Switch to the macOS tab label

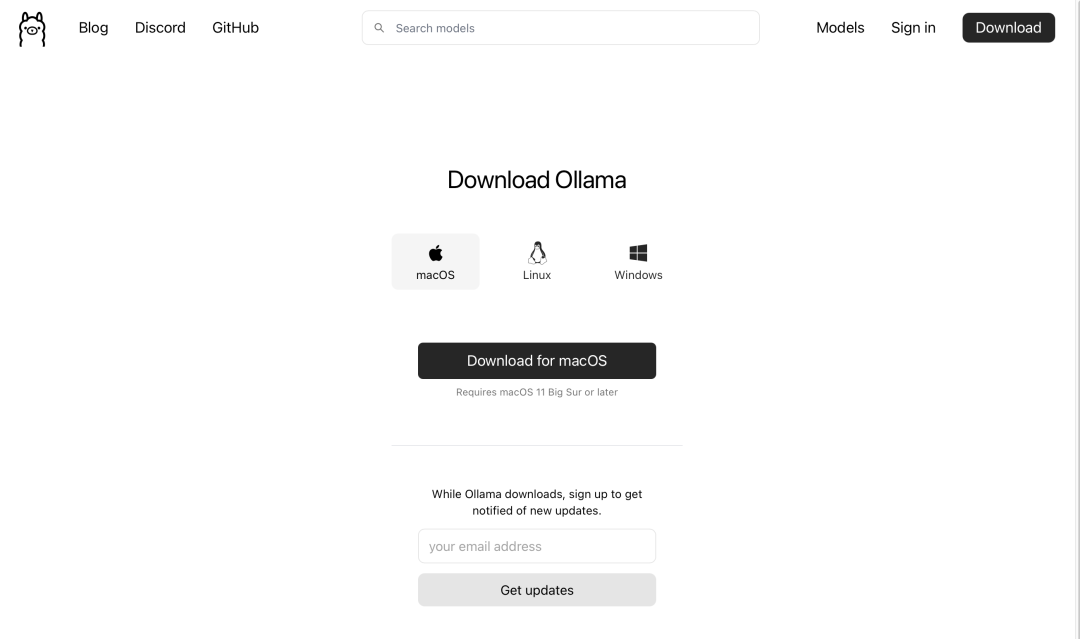point(435,275)
